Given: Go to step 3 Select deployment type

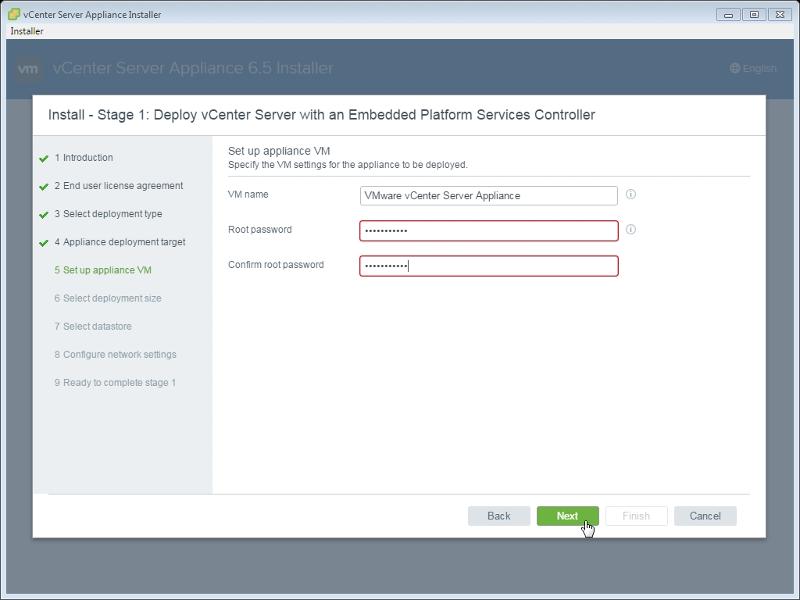Looking at the screenshot, I should click(108, 214).
